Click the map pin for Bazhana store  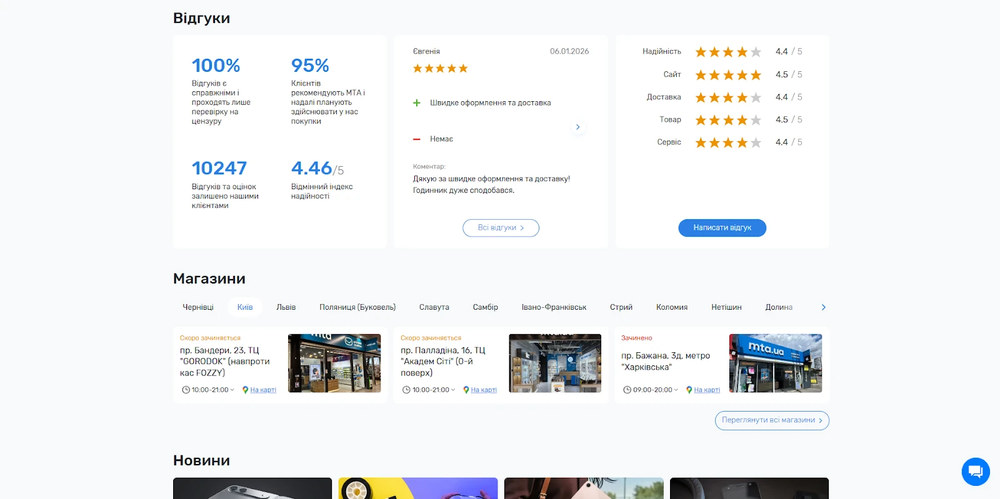click(x=689, y=390)
